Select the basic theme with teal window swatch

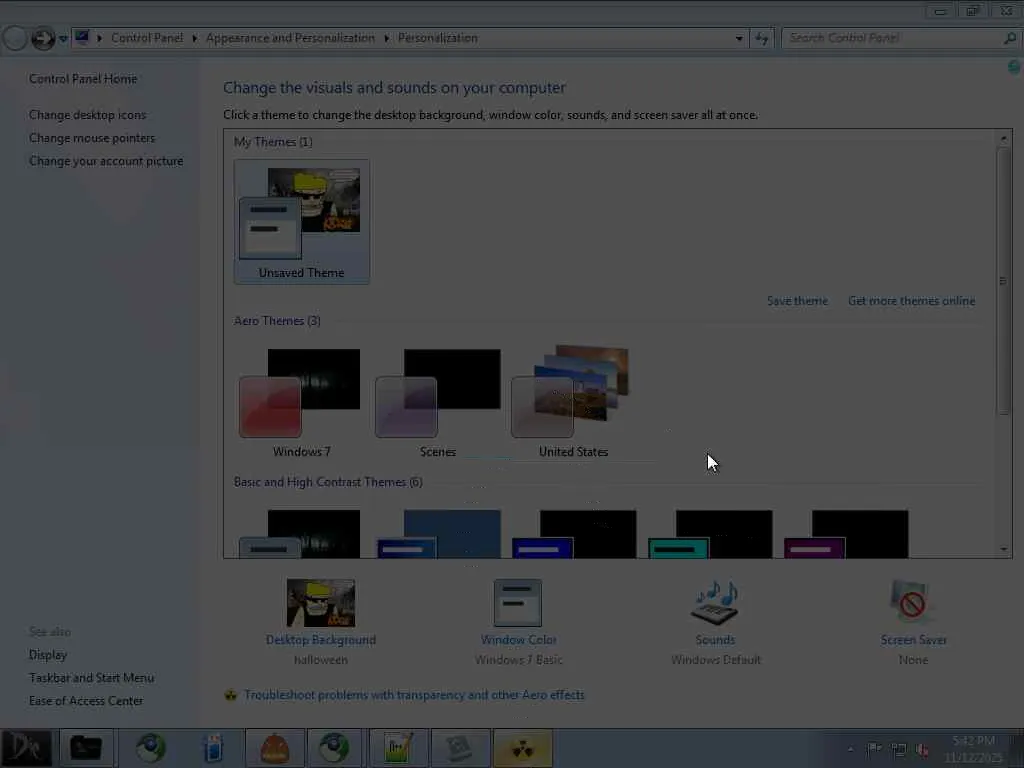[x=710, y=534]
